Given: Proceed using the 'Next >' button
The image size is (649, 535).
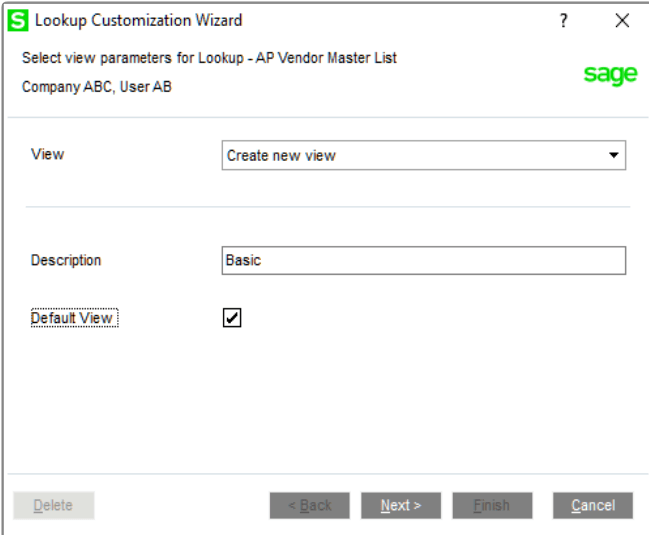Looking at the screenshot, I should click(401, 506).
